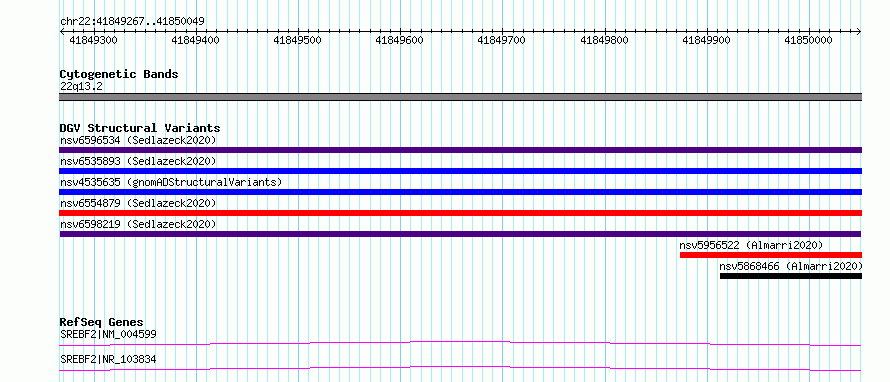Screen dimensions: 890x382
Task: Select the purple nsv6596534 variant bar
Action: pos(460,150)
